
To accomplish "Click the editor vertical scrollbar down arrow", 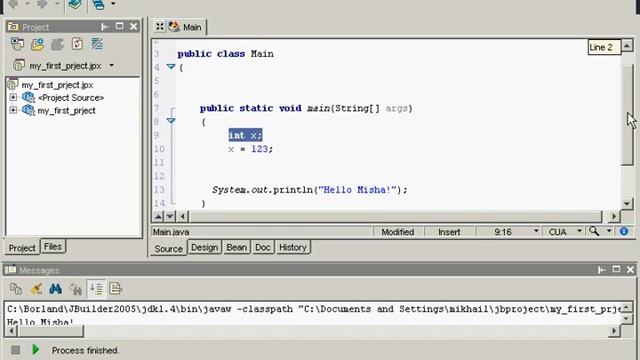I will pyautogui.click(x=627, y=204).
